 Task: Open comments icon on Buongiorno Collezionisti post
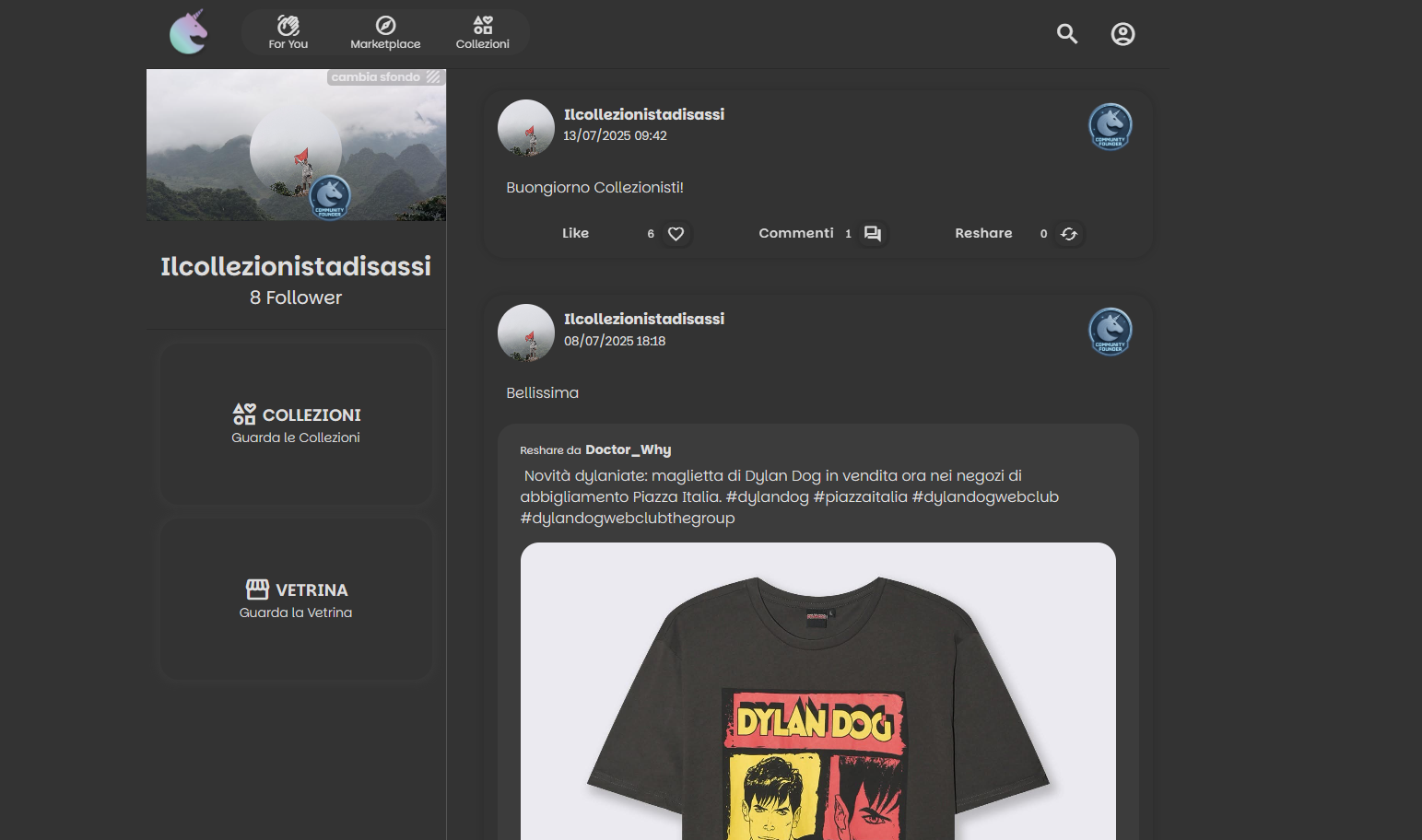[873, 234]
